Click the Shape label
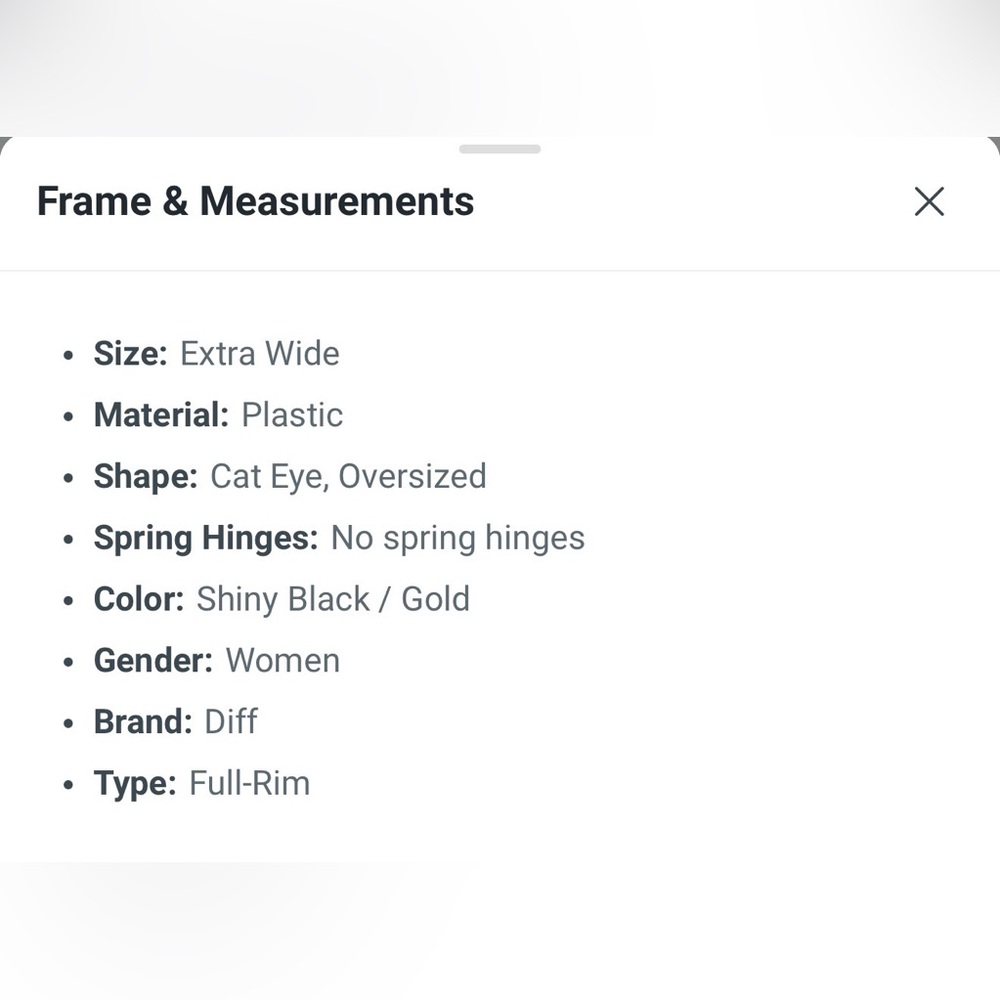The height and width of the screenshot is (1000, 1000). (145, 476)
